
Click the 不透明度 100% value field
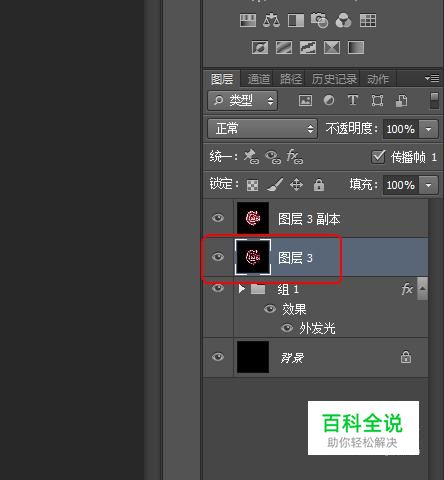click(401, 129)
